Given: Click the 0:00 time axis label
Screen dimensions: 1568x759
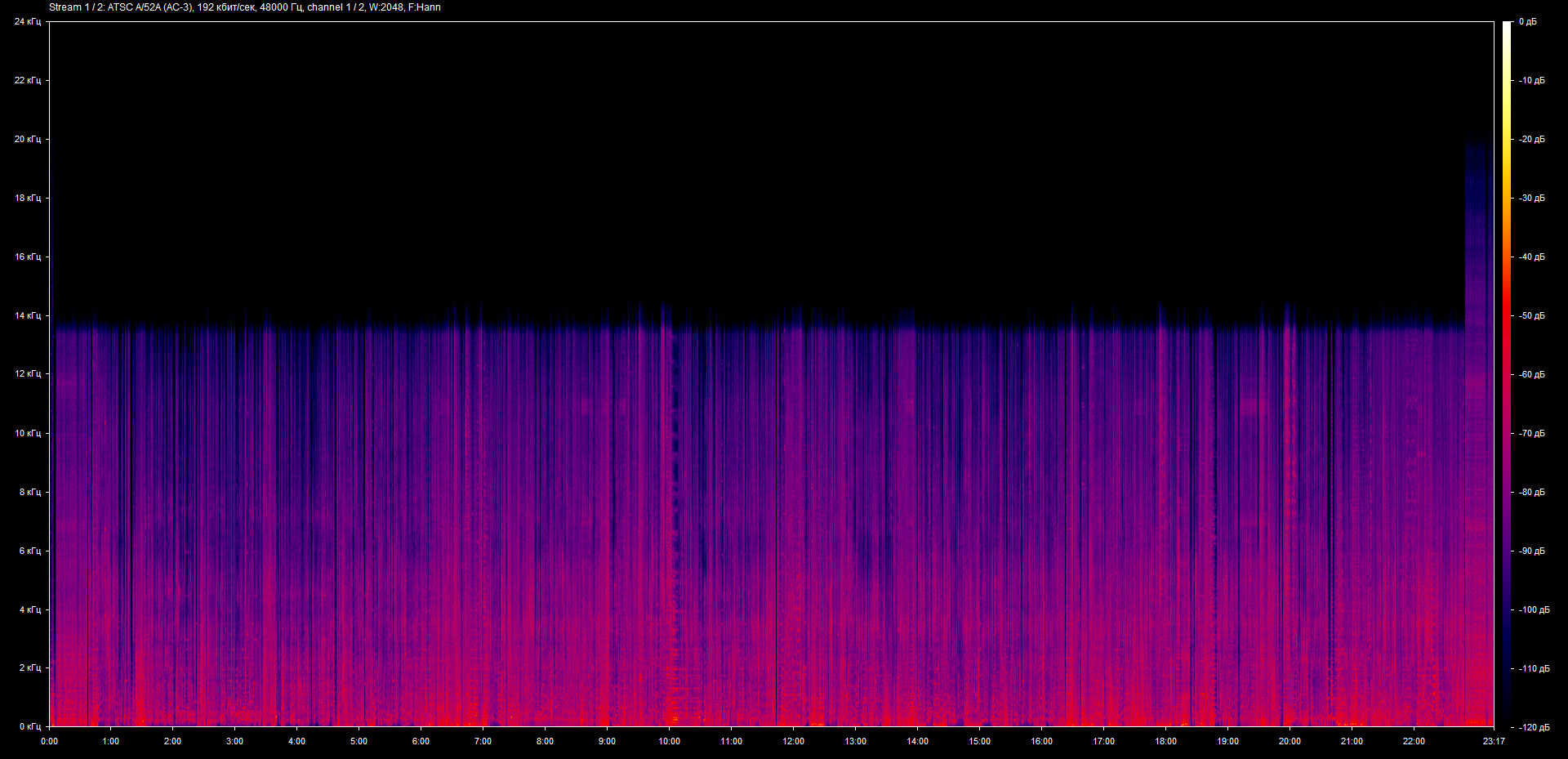Looking at the screenshot, I should (49, 741).
